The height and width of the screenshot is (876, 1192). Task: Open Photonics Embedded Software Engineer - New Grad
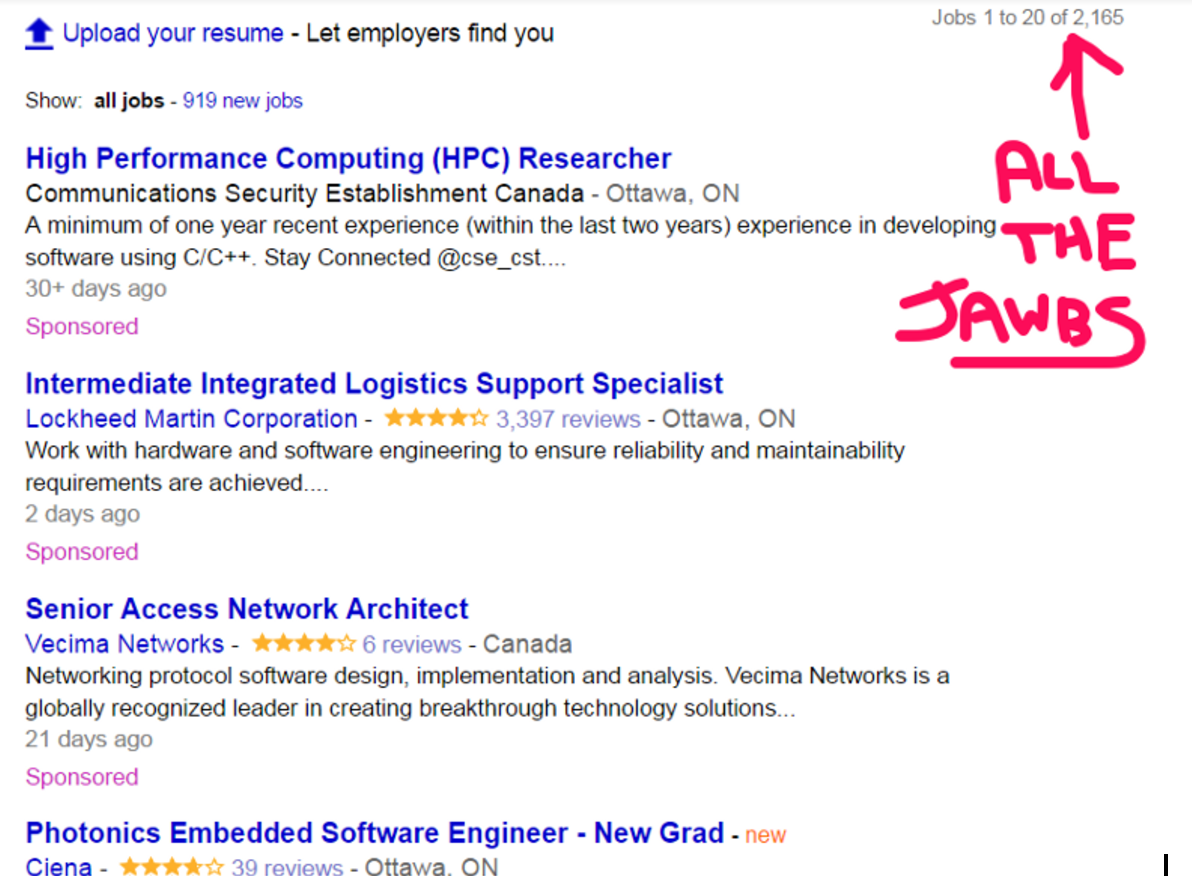[374, 833]
